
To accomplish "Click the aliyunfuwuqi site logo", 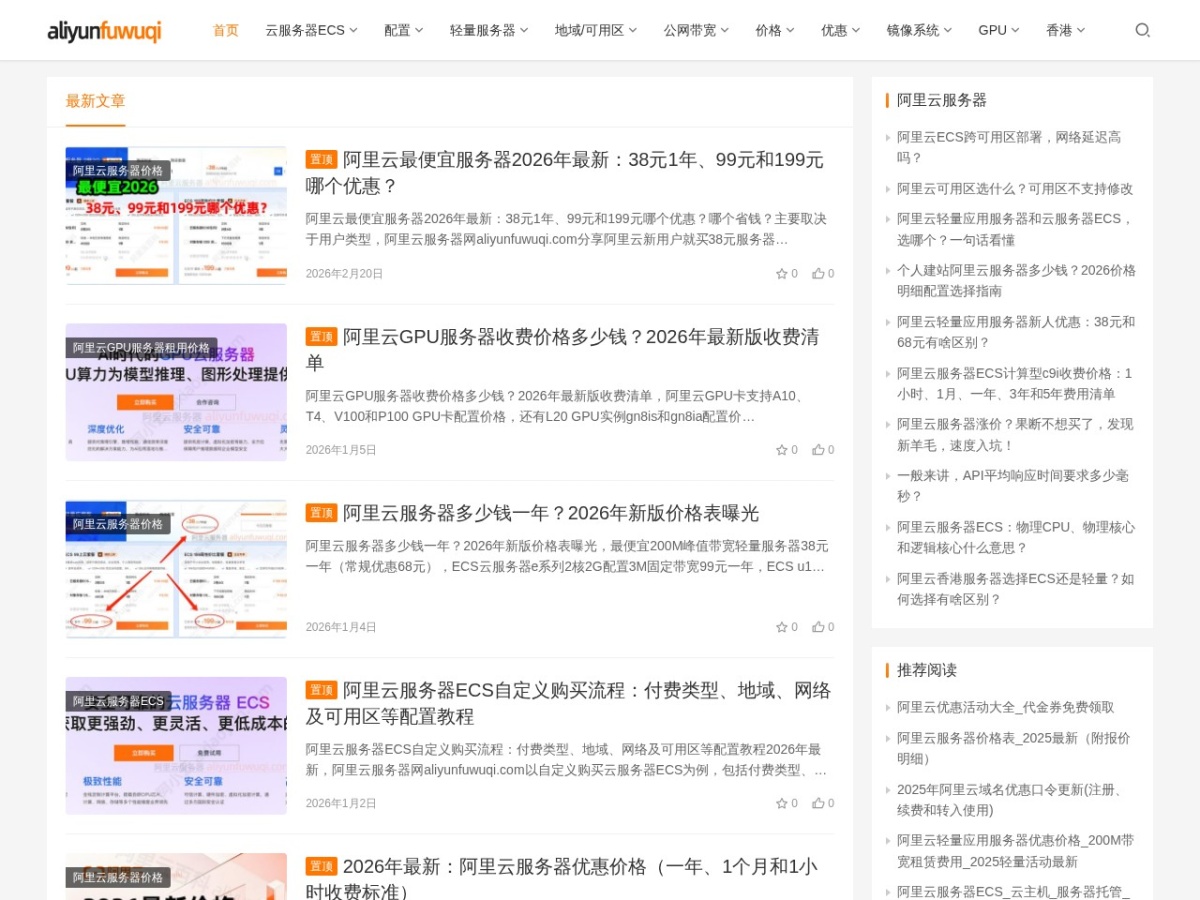I will 104,31.
